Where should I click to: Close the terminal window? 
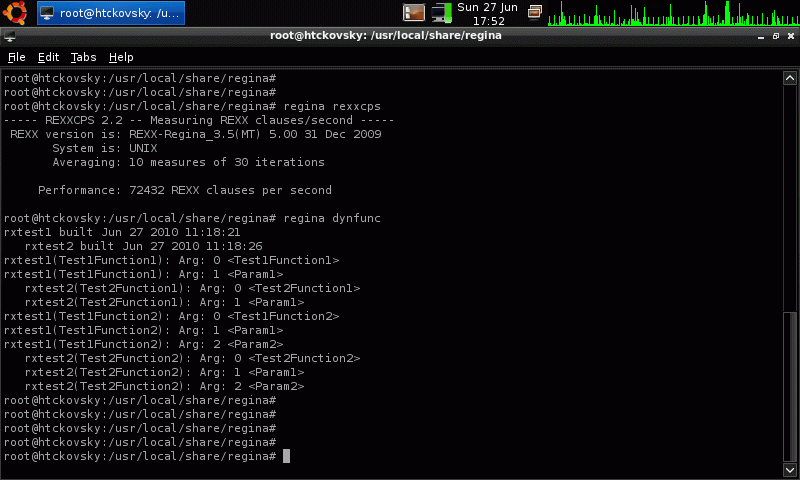(789, 36)
